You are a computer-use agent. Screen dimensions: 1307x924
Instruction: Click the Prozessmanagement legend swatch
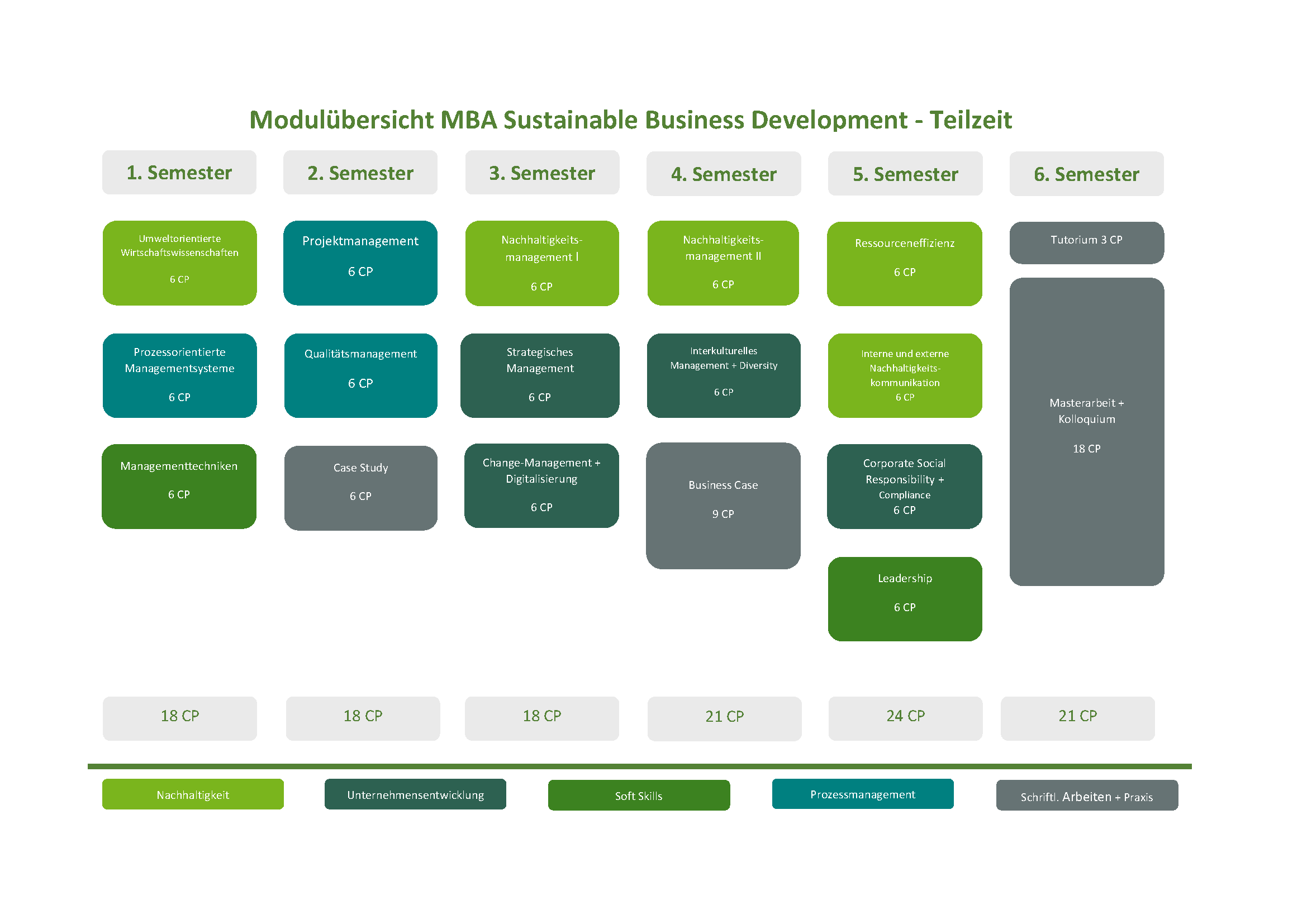tap(862, 794)
